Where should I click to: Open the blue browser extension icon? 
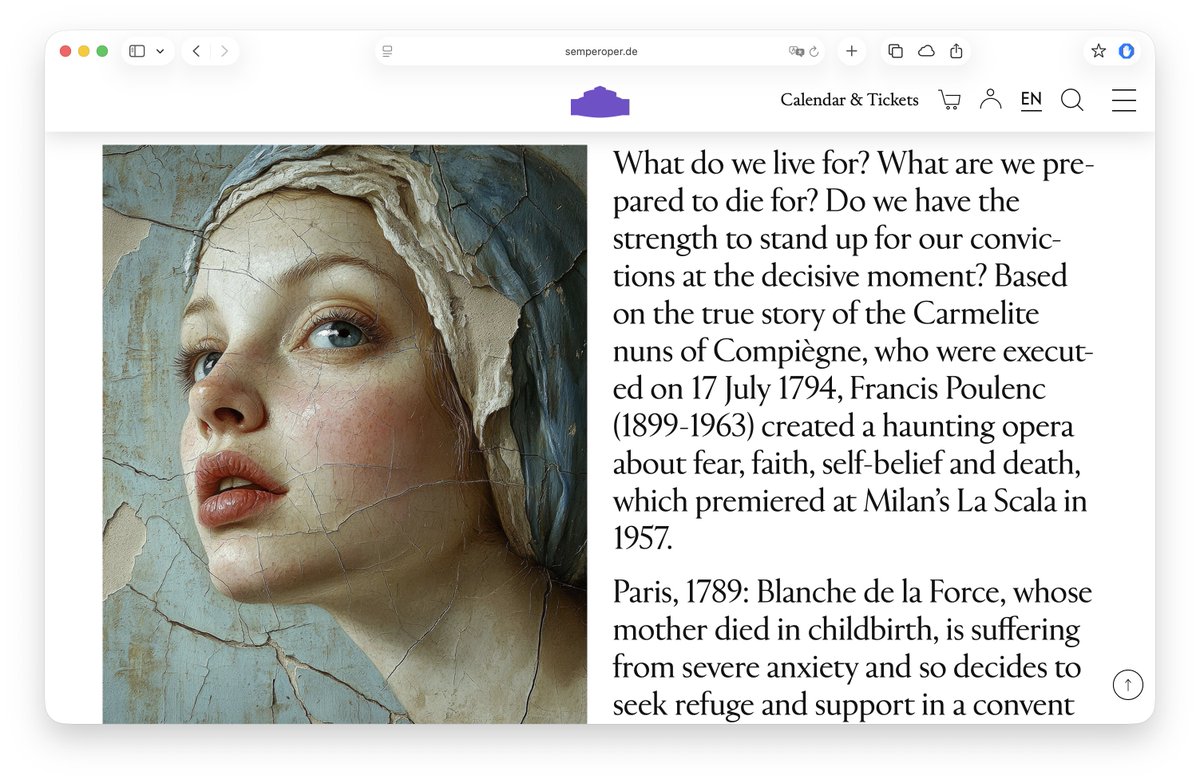(1126, 51)
